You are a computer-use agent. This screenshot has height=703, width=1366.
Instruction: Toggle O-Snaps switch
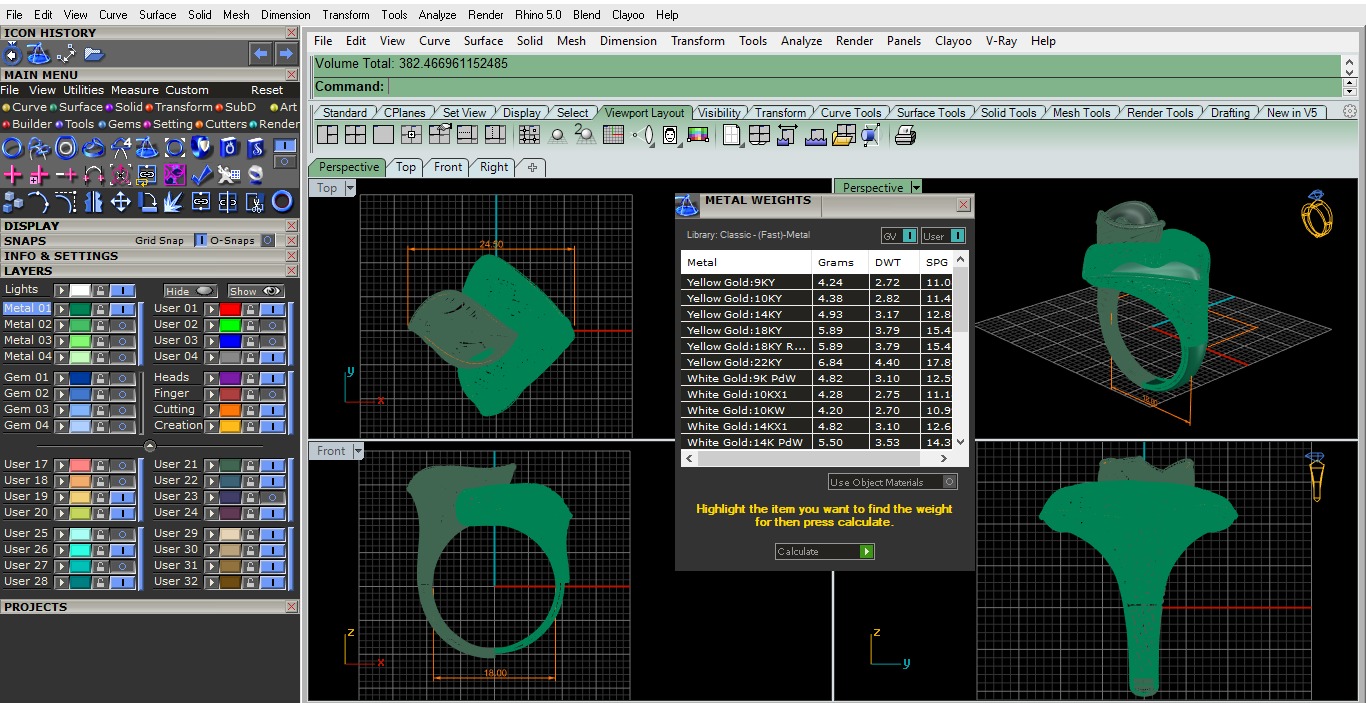click(268, 240)
